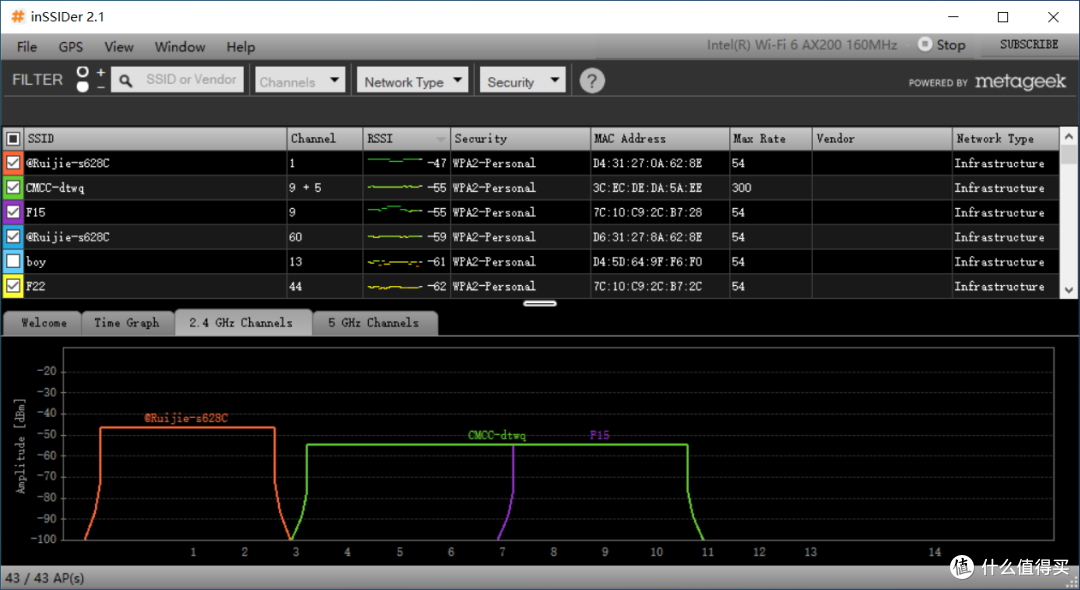The width and height of the screenshot is (1080, 590).
Task: Click the filter plus icon
Action: [101, 72]
